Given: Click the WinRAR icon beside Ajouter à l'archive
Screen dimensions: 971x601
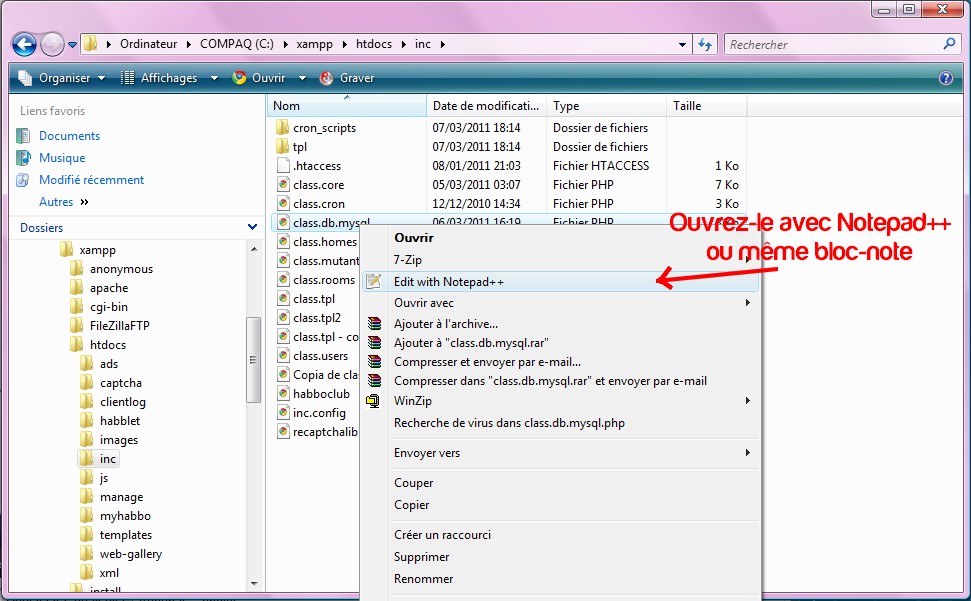Looking at the screenshot, I should point(374,324).
